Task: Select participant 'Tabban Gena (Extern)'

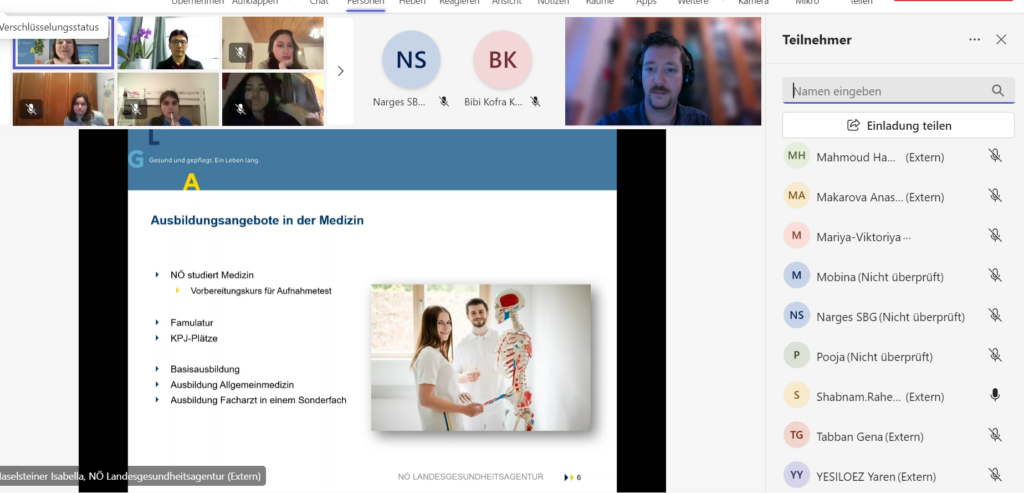Action: tap(869, 437)
